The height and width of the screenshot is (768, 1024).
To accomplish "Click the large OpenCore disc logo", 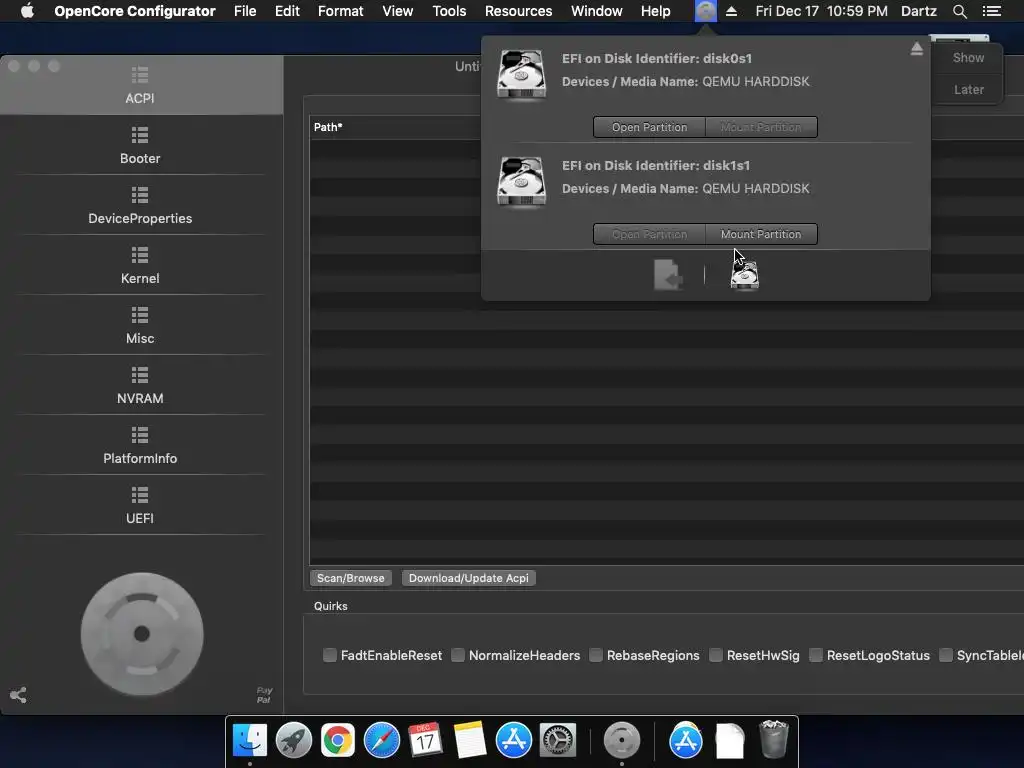I will pos(142,634).
